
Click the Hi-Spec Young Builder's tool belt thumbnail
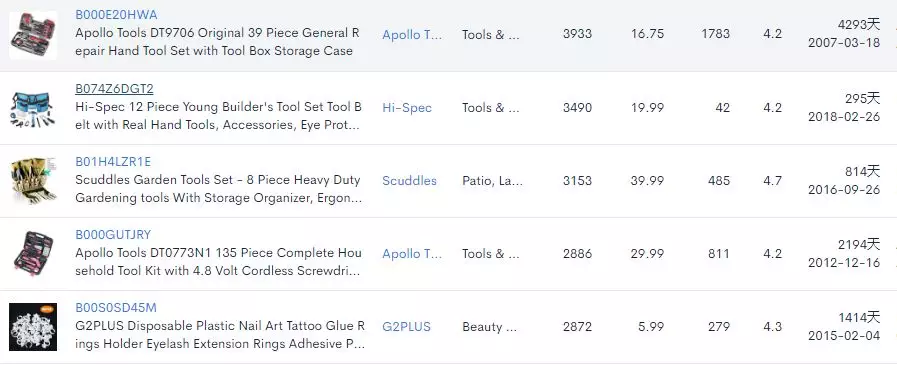(x=33, y=108)
